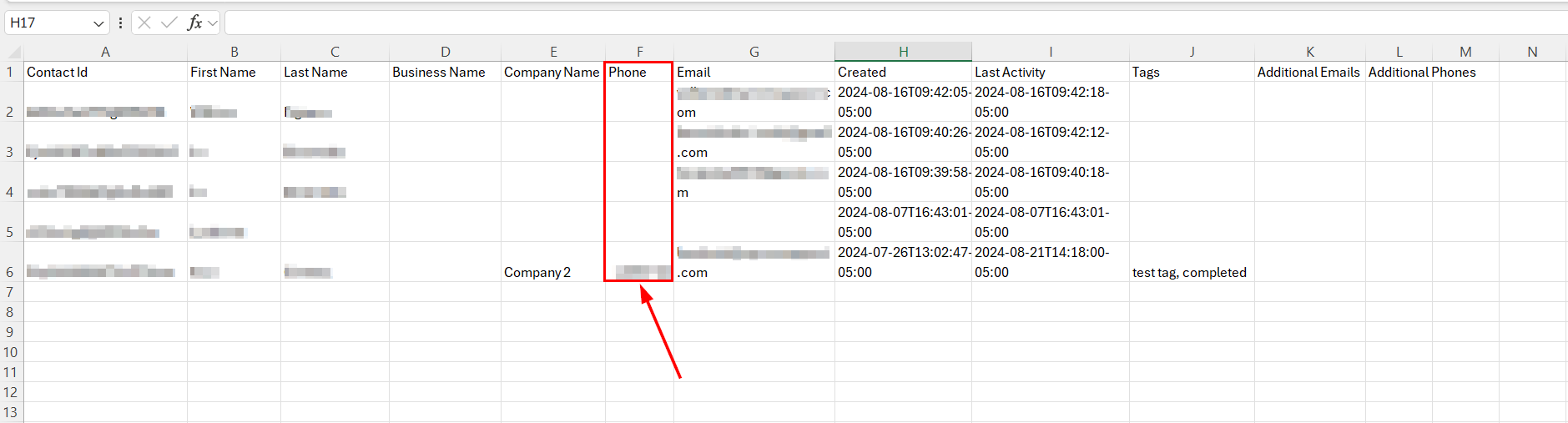Click the Phone header cell
Viewport: 1568px width, 423px height.
point(638,72)
